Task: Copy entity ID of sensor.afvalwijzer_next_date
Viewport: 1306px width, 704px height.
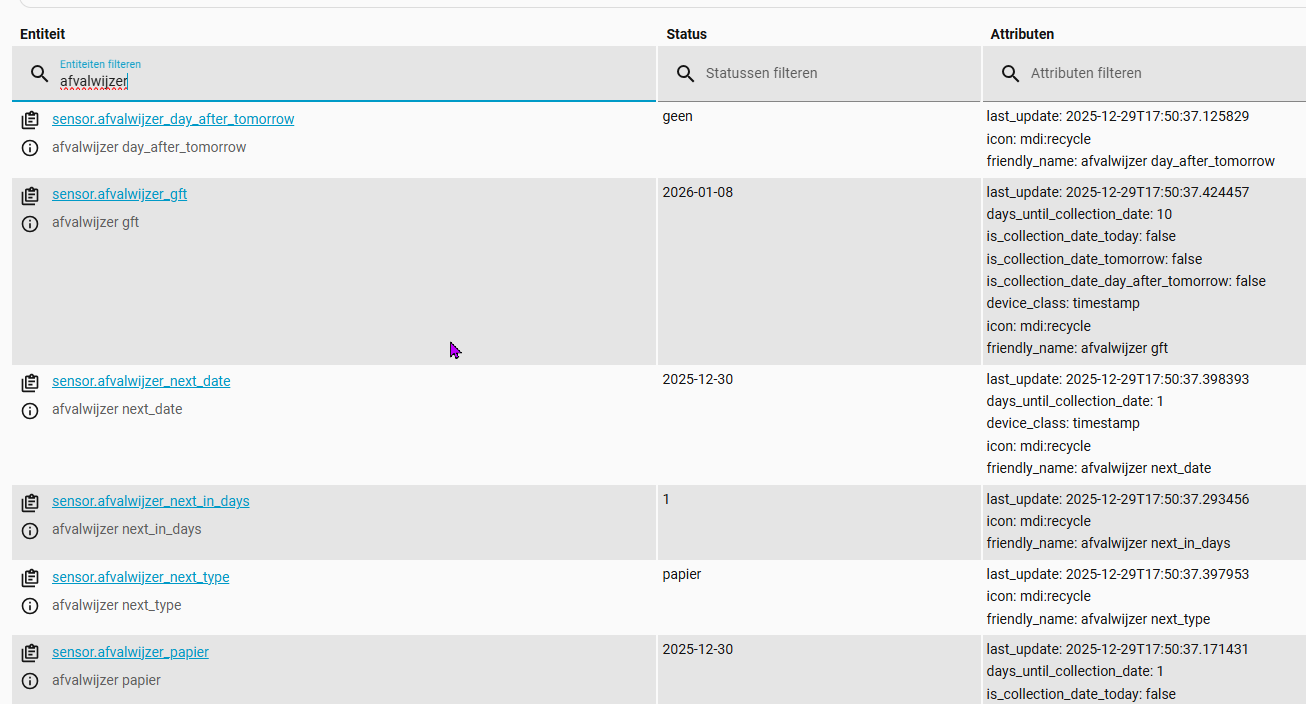Action: (x=30, y=382)
